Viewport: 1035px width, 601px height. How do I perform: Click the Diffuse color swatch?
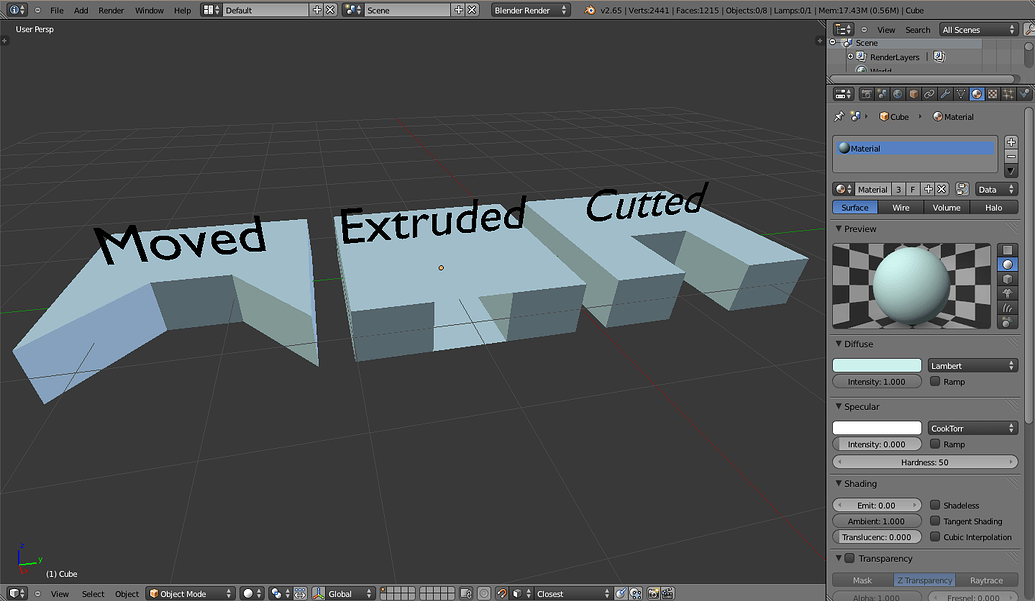click(876, 365)
